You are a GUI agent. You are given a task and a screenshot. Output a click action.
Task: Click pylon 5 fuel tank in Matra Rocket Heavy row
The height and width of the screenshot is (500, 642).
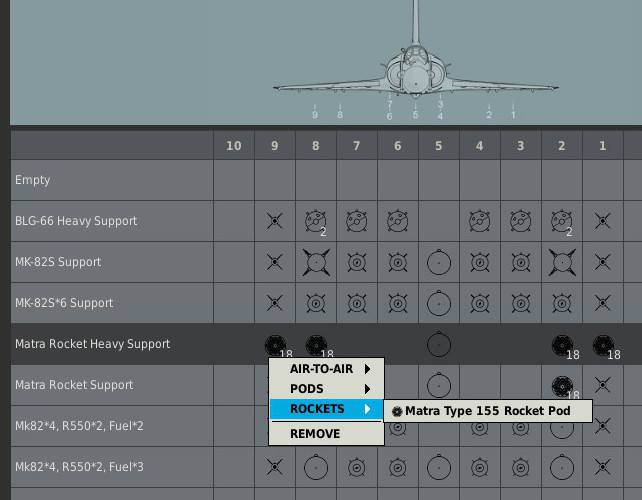tap(439, 344)
